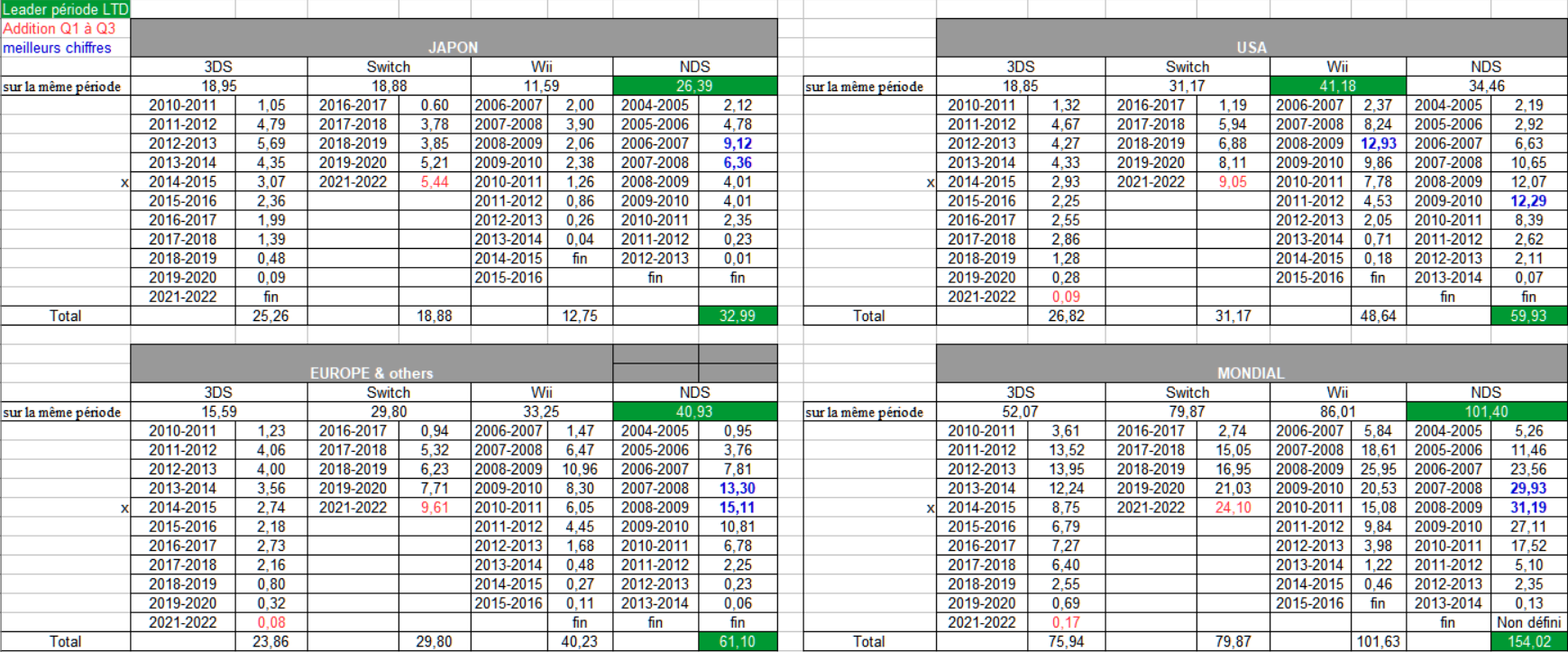Select red value 0,17 in Mondial 3DS
The image size is (1568, 652).
[x=1066, y=622]
